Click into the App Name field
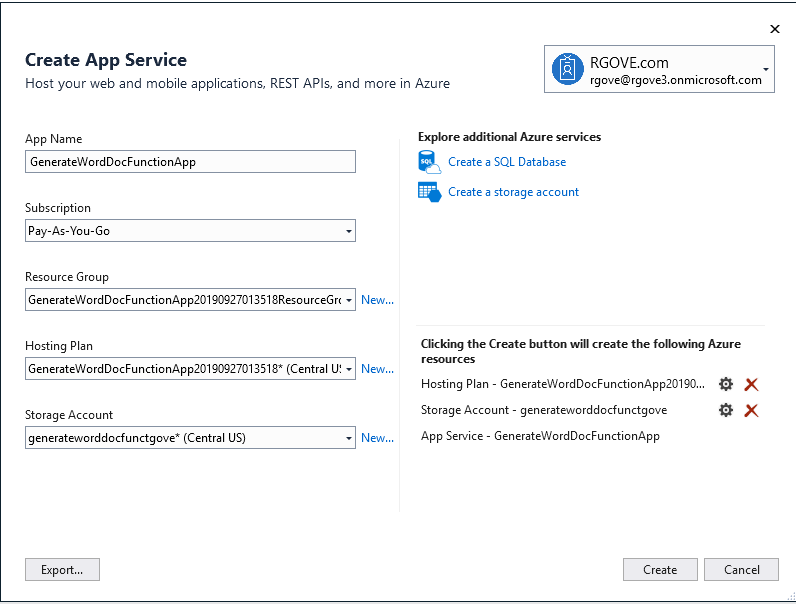This screenshot has width=796, height=604. pos(190,162)
